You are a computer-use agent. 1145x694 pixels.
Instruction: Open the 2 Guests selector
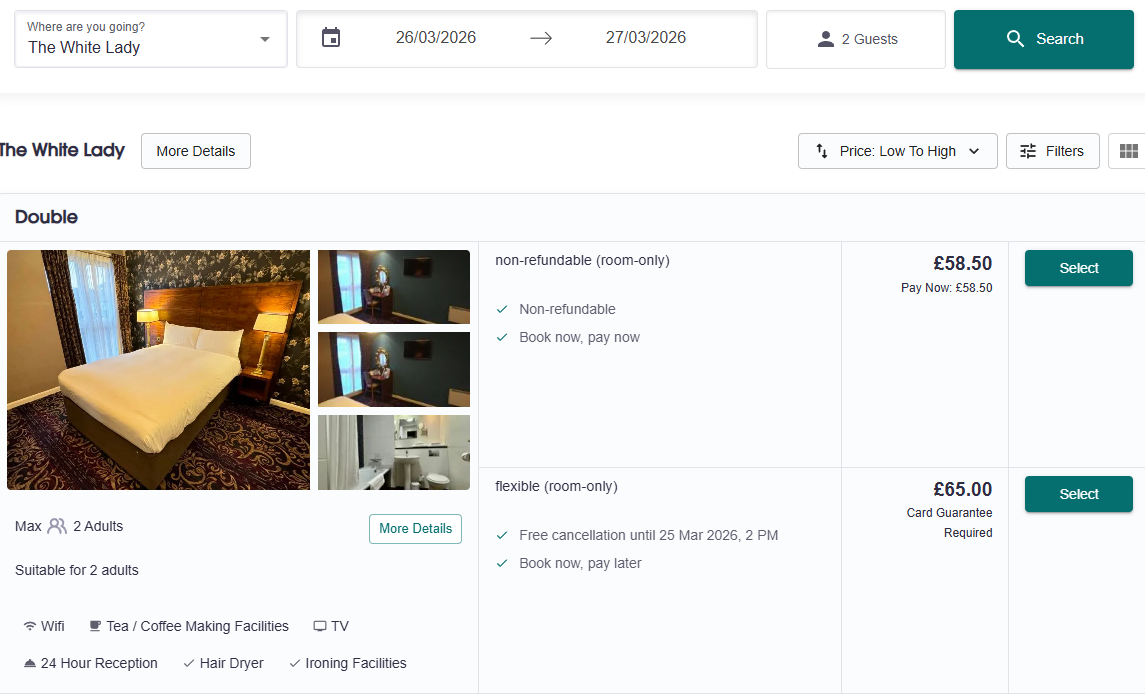pos(856,39)
